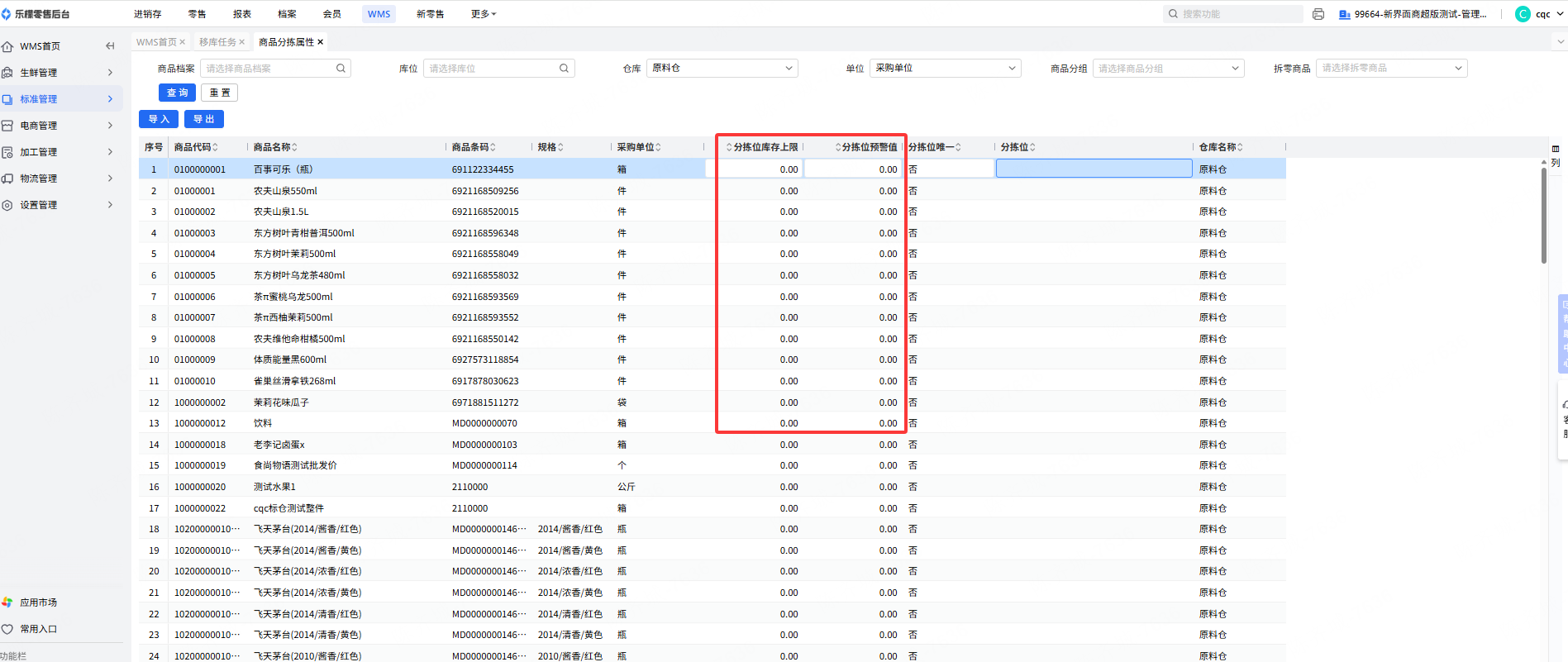Click the 标准管理 sidebar icon
Viewport: 1568px width, 662px height.
[x=7, y=99]
